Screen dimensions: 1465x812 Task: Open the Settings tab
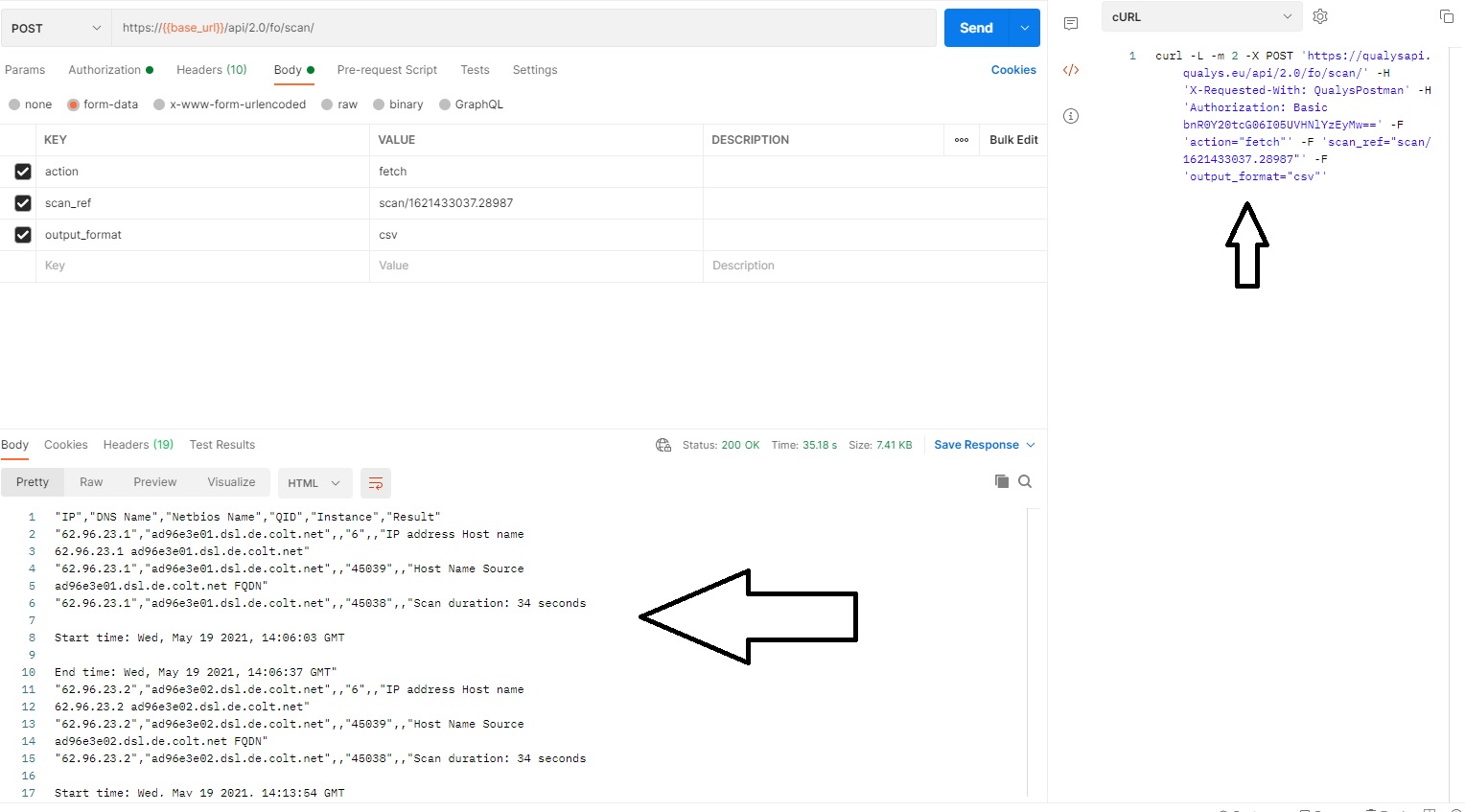(535, 70)
